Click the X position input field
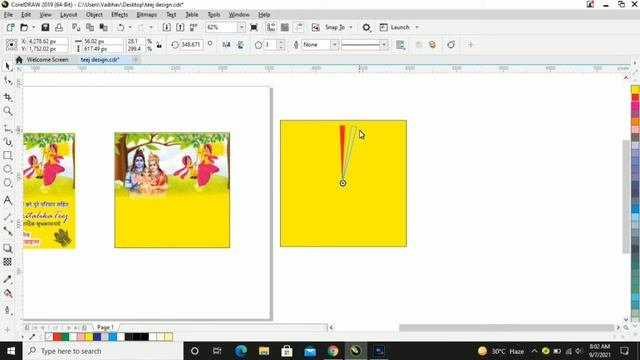 [x=47, y=41]
